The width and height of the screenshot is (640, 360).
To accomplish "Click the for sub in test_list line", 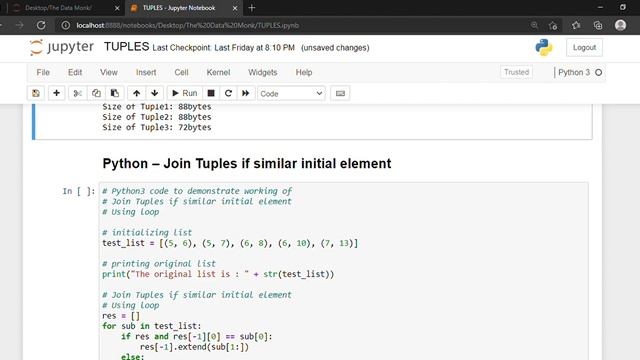I will coord(151,326).
